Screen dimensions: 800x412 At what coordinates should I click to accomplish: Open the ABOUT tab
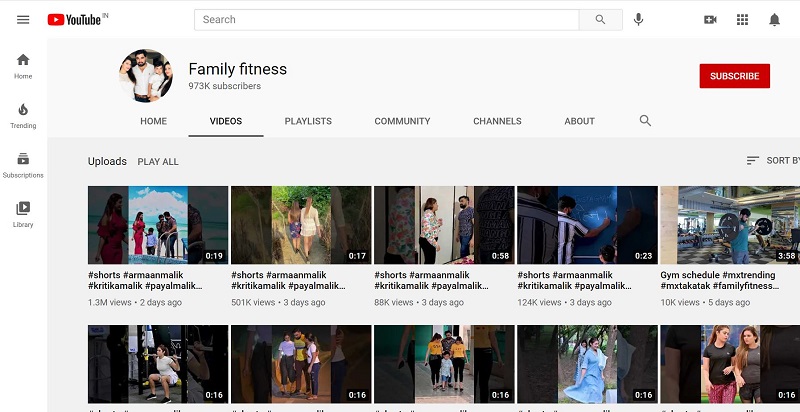pos(580,121)
